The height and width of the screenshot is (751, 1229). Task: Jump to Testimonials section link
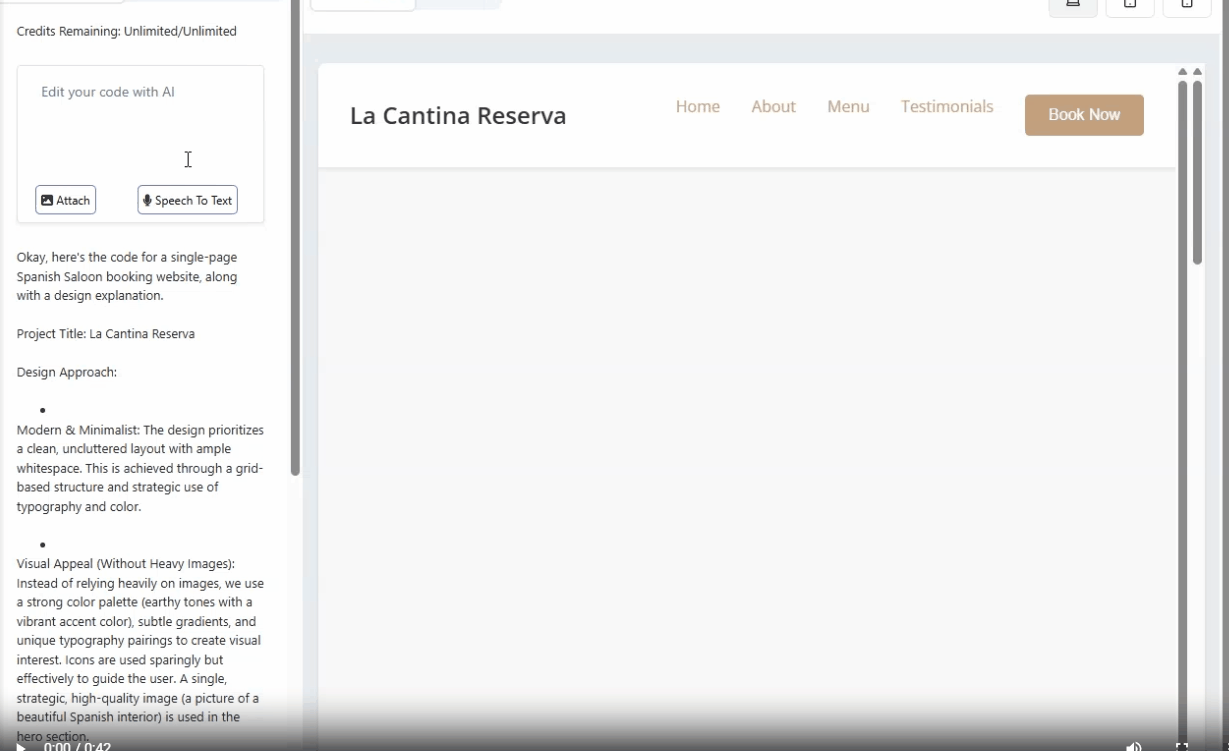[x=946, y=107]
